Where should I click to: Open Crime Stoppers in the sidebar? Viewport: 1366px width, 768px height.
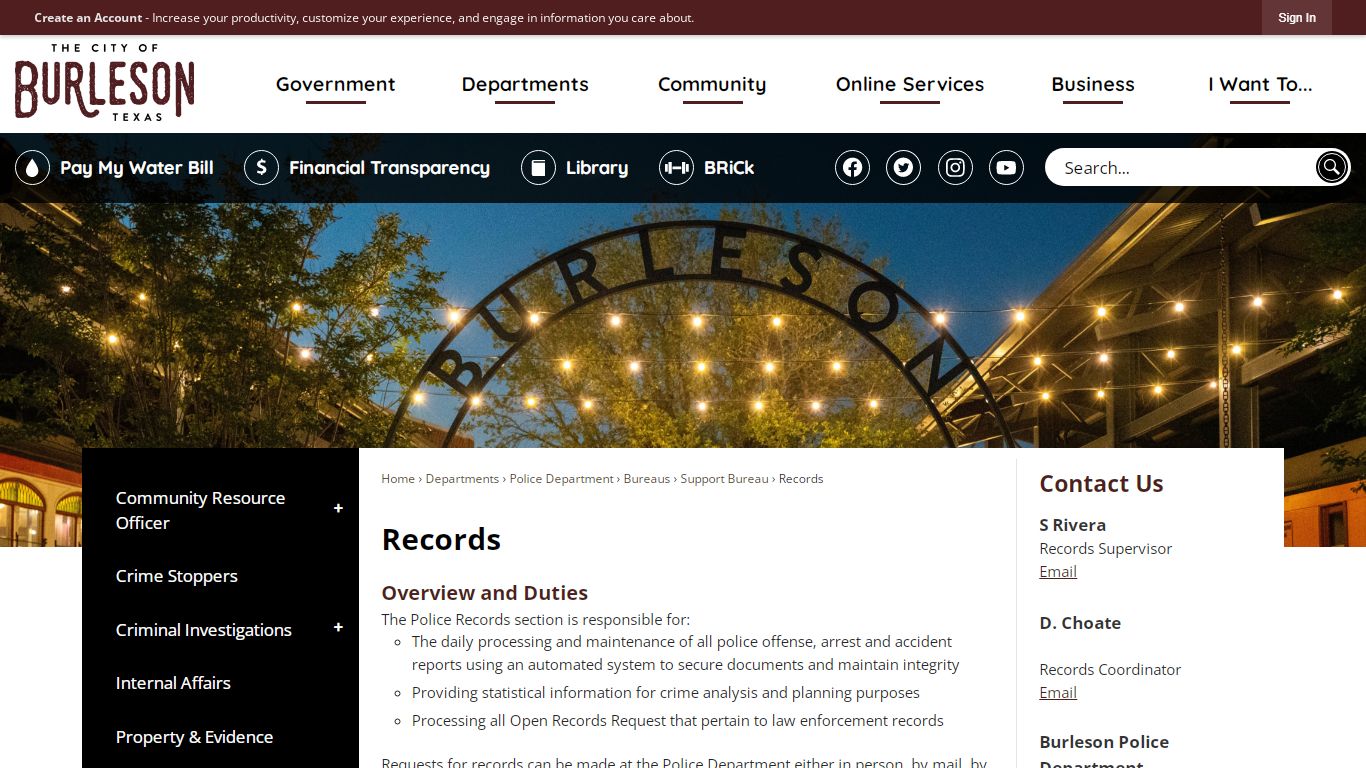176,576
